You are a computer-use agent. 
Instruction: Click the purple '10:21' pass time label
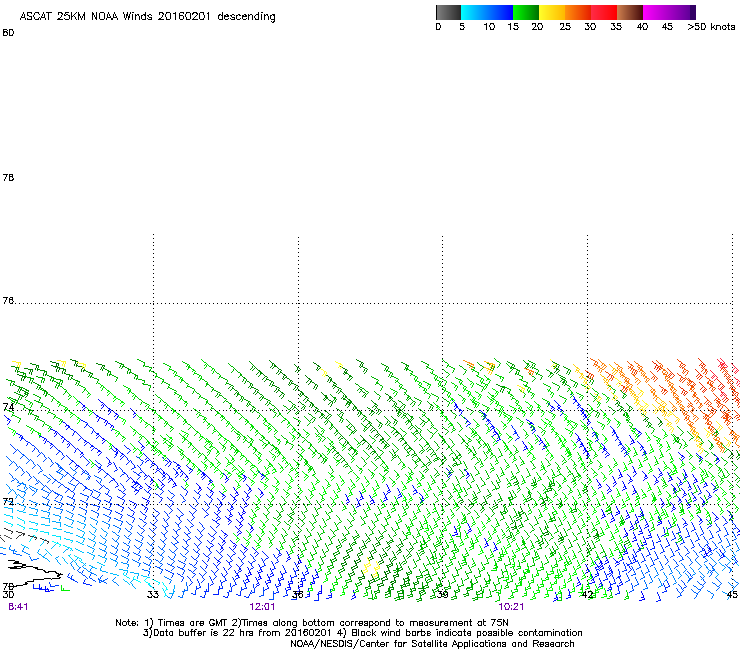pyautogui.click(x=511, y=607)
